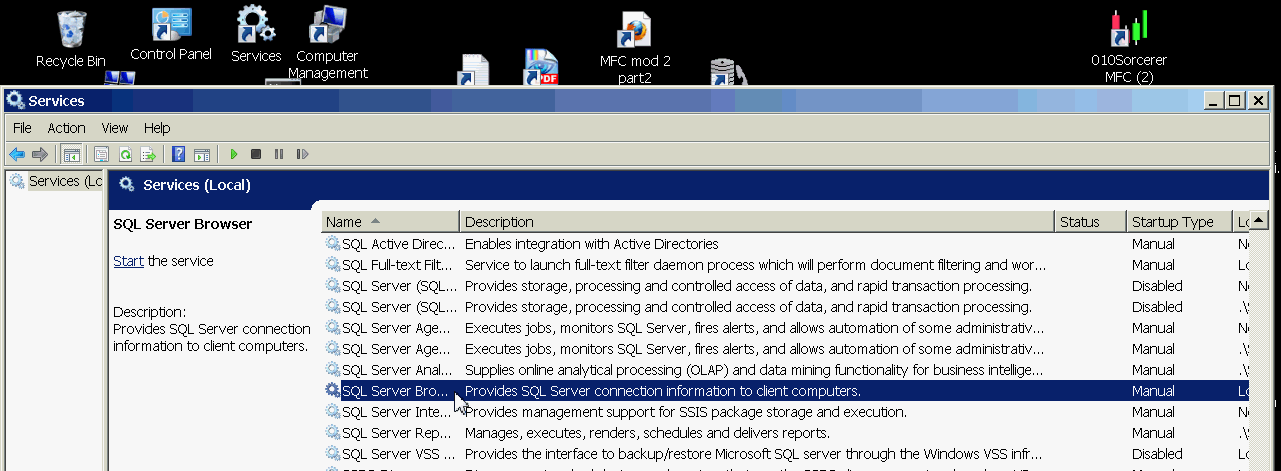
Task: Click 'Supplies online analytical processing' description
Action: coord(755,370)
